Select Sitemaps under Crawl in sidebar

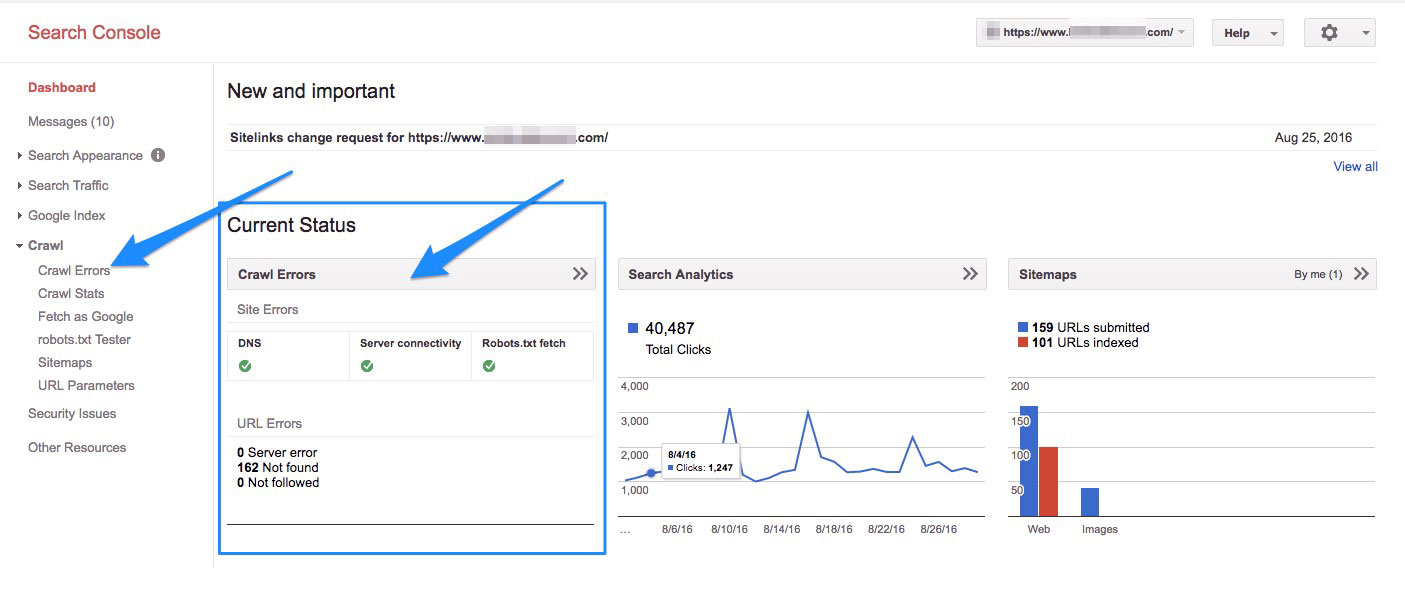click(x=65, y=363)
